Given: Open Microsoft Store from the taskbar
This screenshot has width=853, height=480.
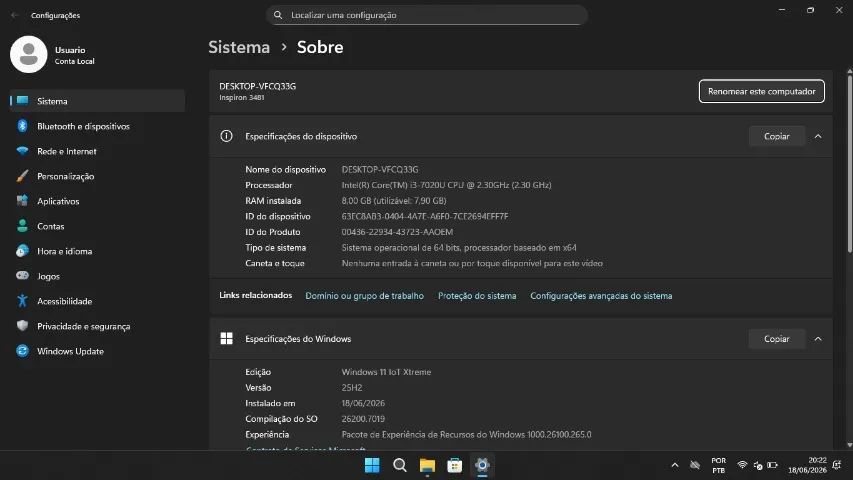Looking at the screenshot, I should point(455,466).
